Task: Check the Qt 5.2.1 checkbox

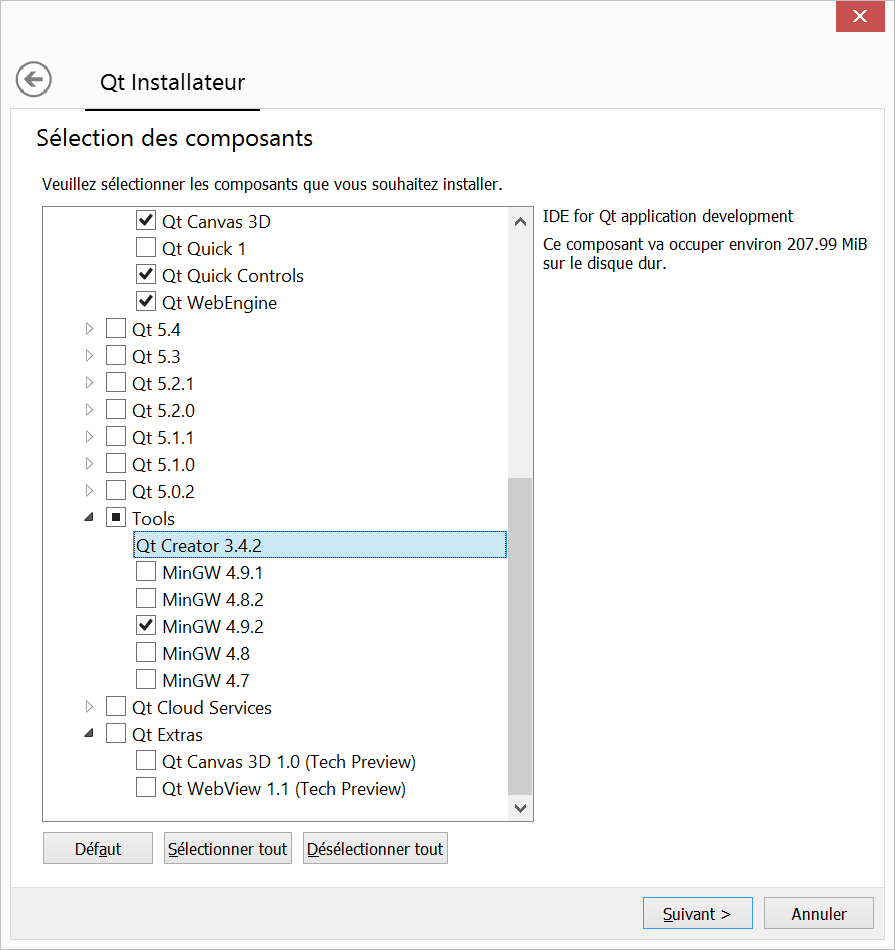Action: tap(116, 382)
